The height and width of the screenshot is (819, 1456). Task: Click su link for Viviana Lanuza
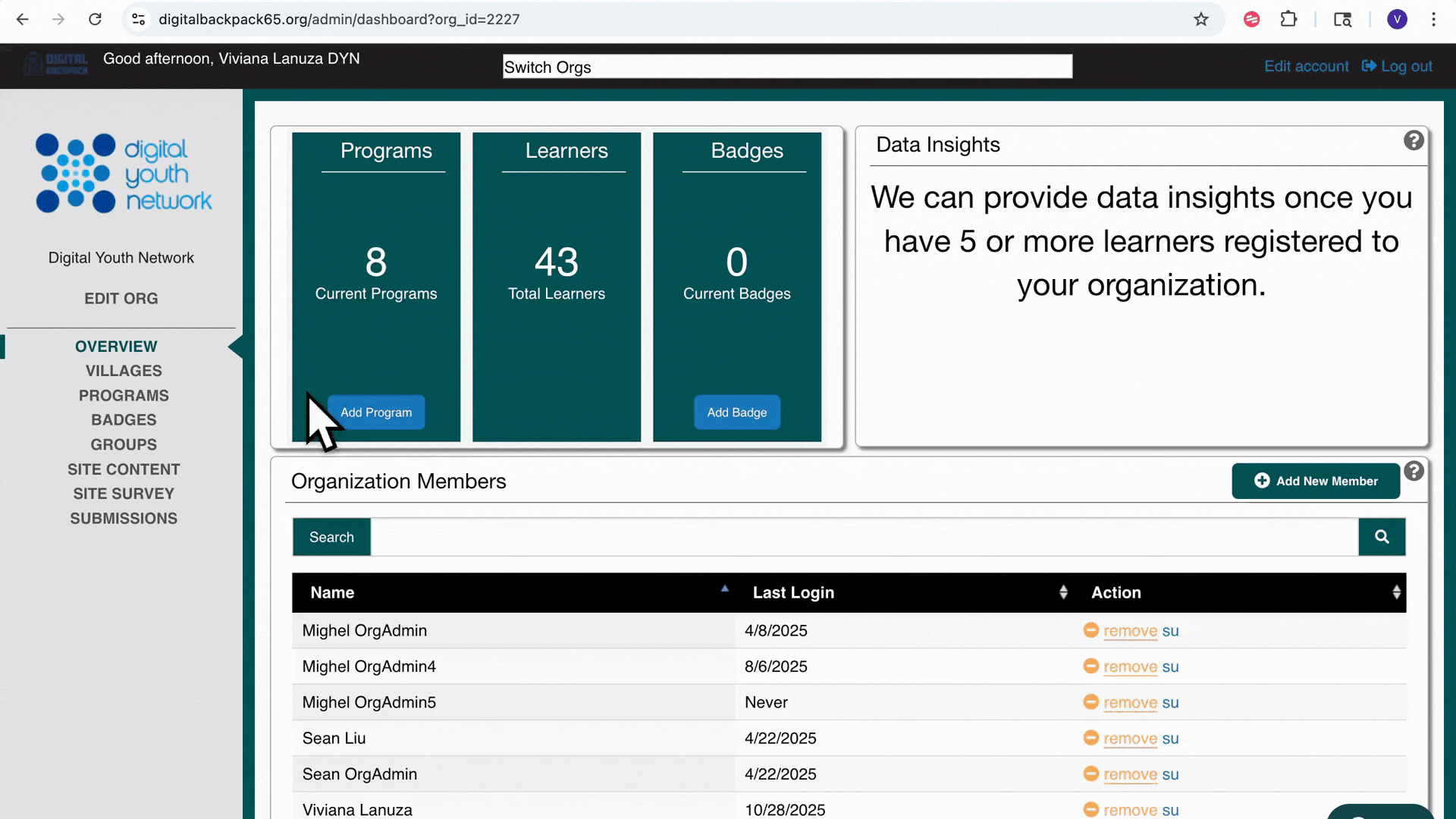coord(1170,810)
